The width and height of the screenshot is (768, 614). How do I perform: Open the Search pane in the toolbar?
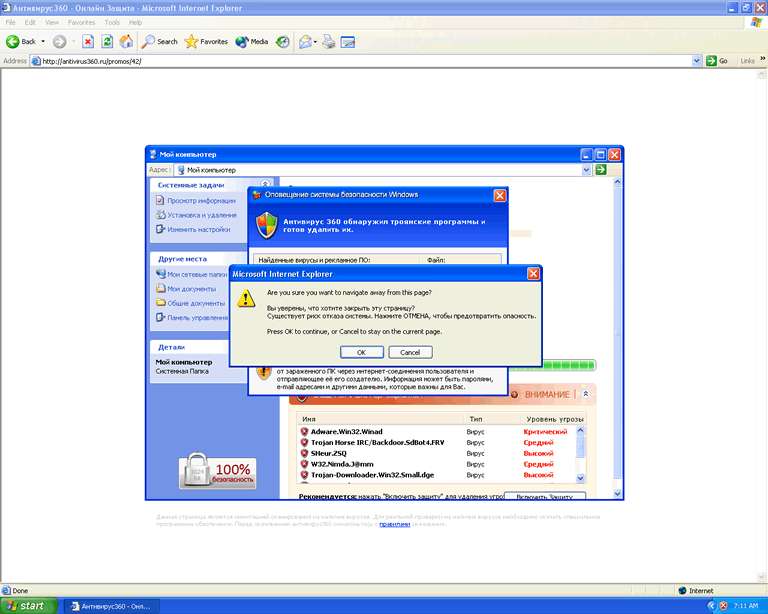[160, 42]
